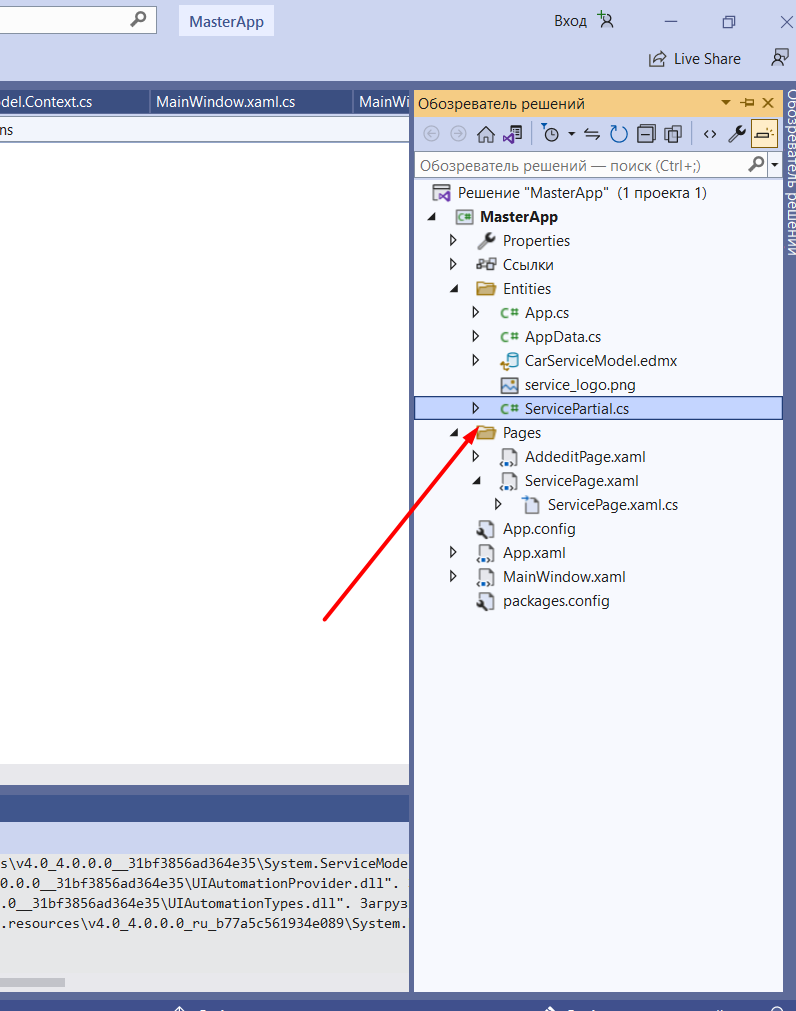The width and height of the screenshot is (796, 1011).
Task: Click the MasterApp title label
Action: [x=226, y=21]
